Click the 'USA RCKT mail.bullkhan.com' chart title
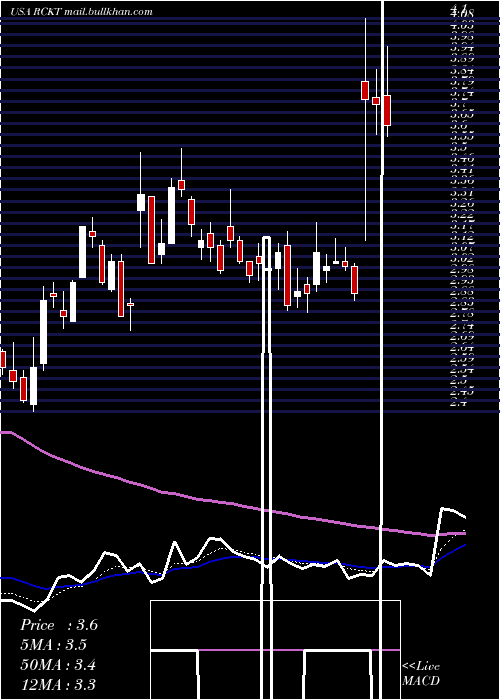The width and height of the screenshot is (500, 700). pos(82,12)
